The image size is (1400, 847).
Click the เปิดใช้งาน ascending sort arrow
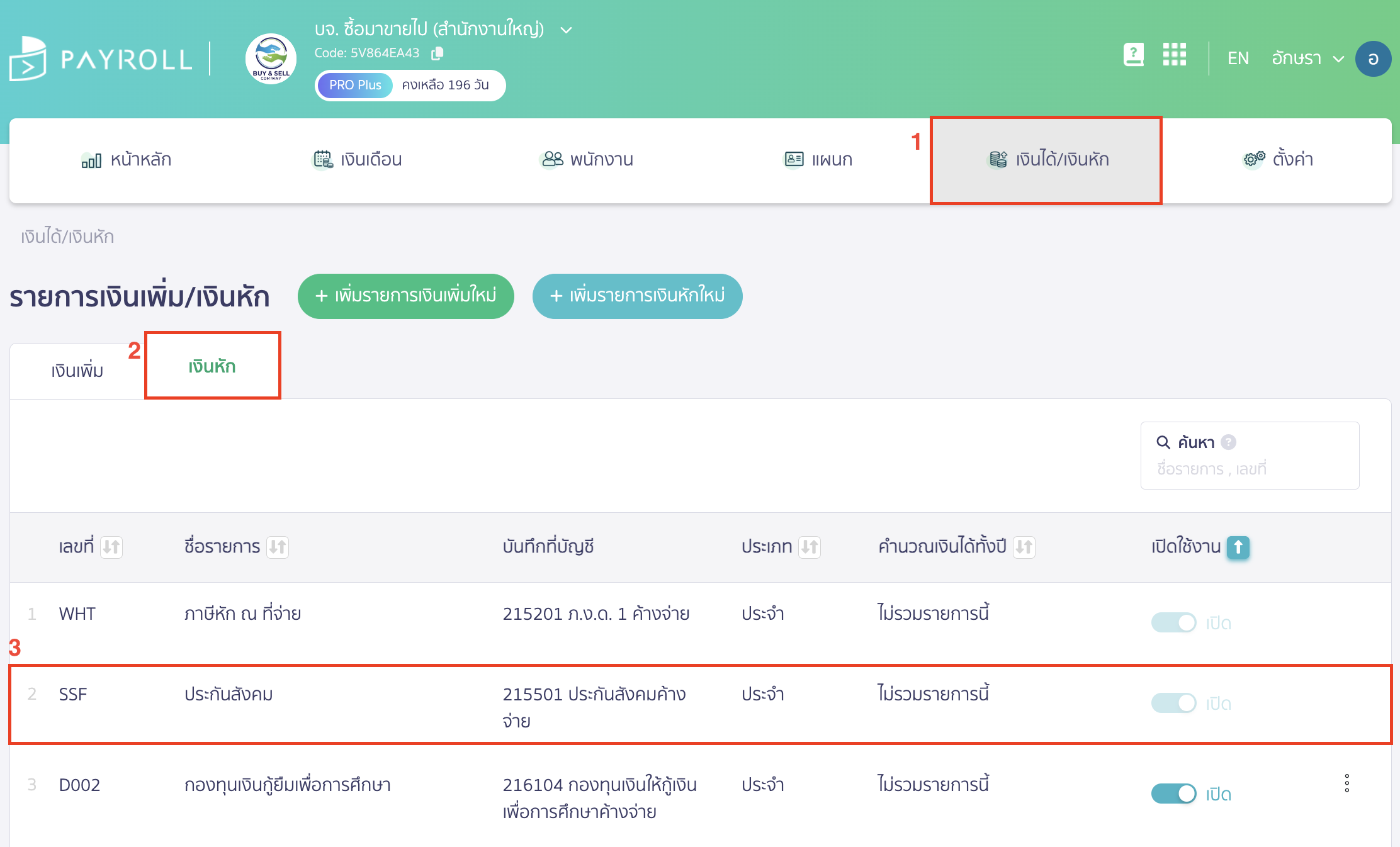pyautogui.click(x=1238, y=547)
